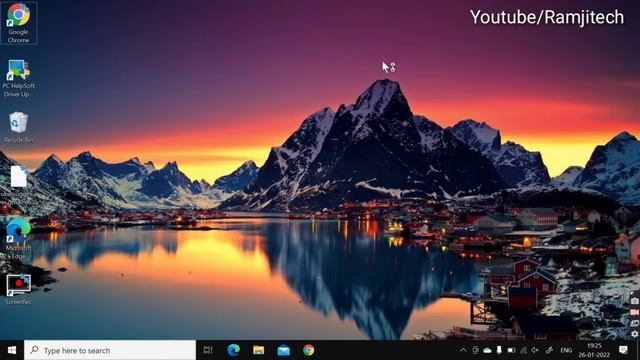This screenshot has width=640, height=360.
Task: Select the blank white document file on desktop
Action: pos(18,177)
